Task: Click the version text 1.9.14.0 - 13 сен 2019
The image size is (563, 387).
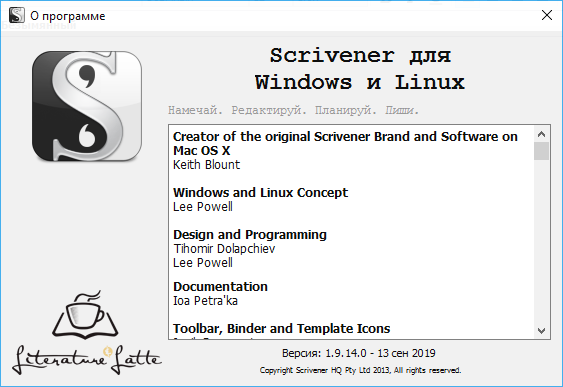Action: (358, 353)
